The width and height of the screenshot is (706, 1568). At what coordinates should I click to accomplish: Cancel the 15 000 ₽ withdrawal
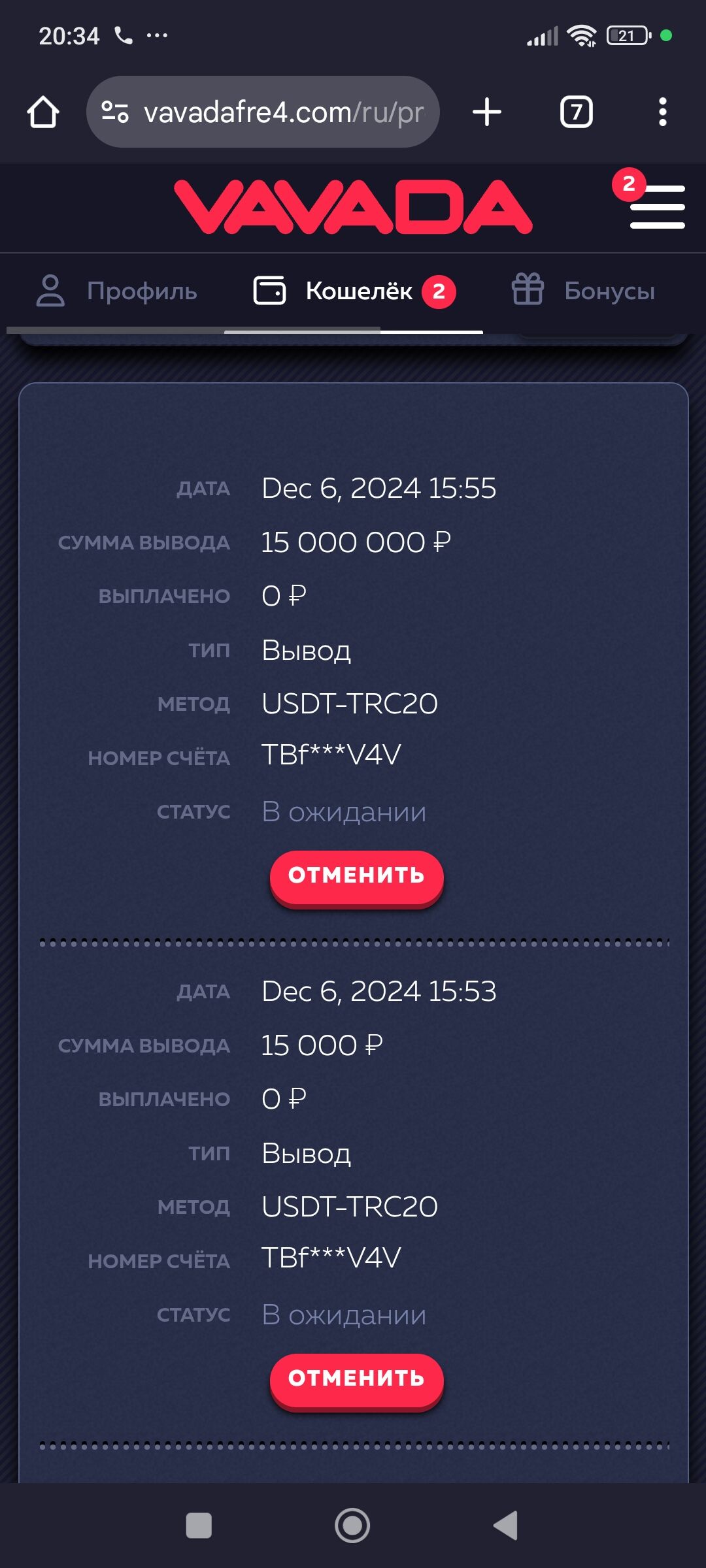(x=356, y=1379)
